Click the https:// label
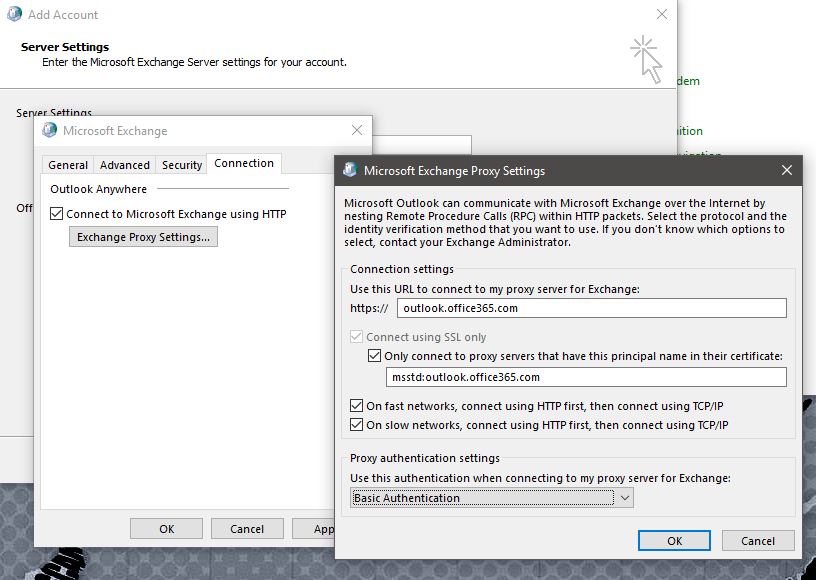This screenshot has width=816, height=580. [369, 308]
